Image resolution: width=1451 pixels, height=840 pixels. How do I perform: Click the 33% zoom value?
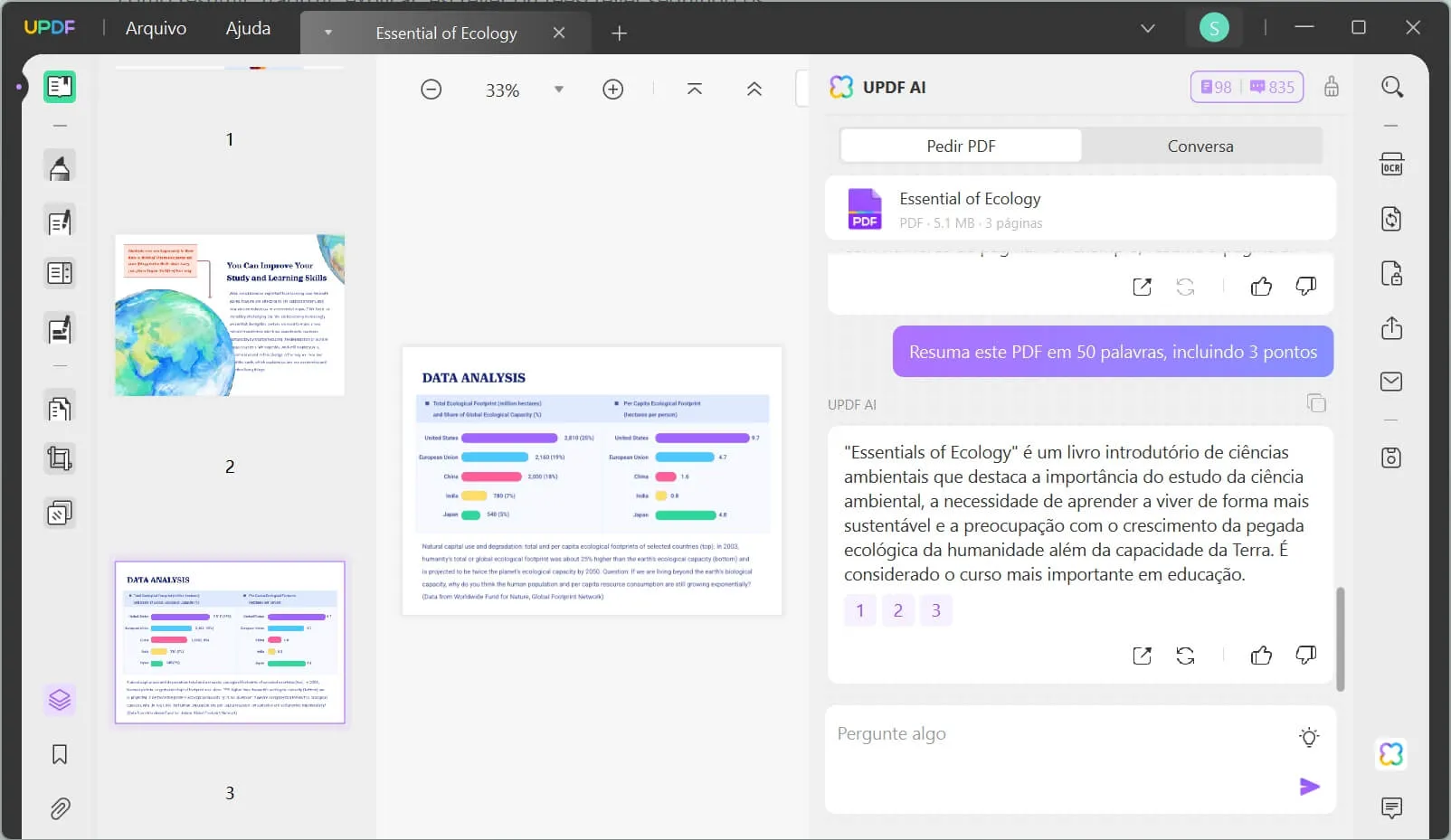502,90
